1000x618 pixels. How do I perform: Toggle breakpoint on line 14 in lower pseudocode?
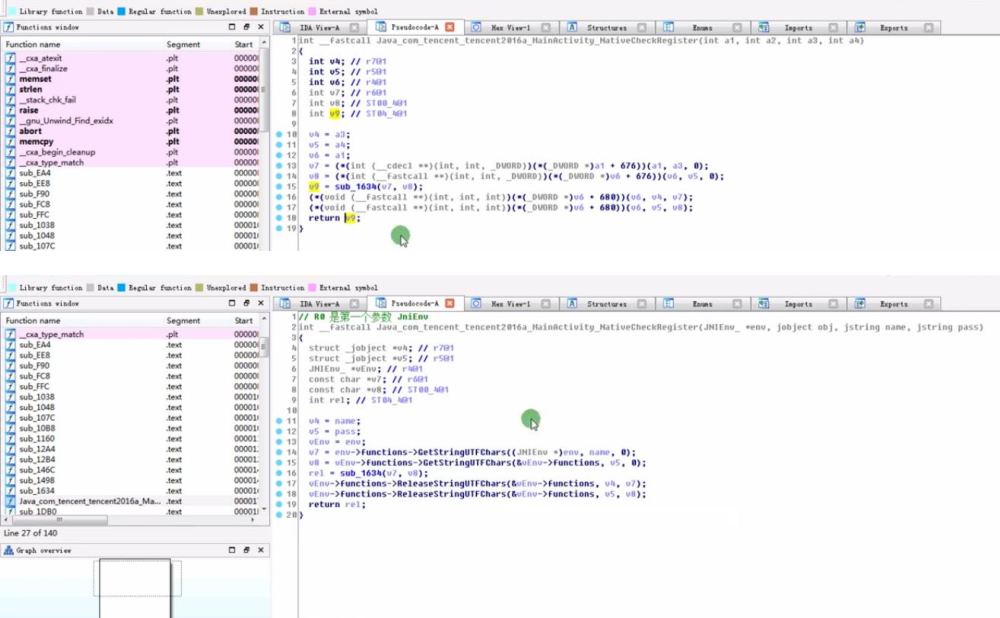[x=279, y=452]
